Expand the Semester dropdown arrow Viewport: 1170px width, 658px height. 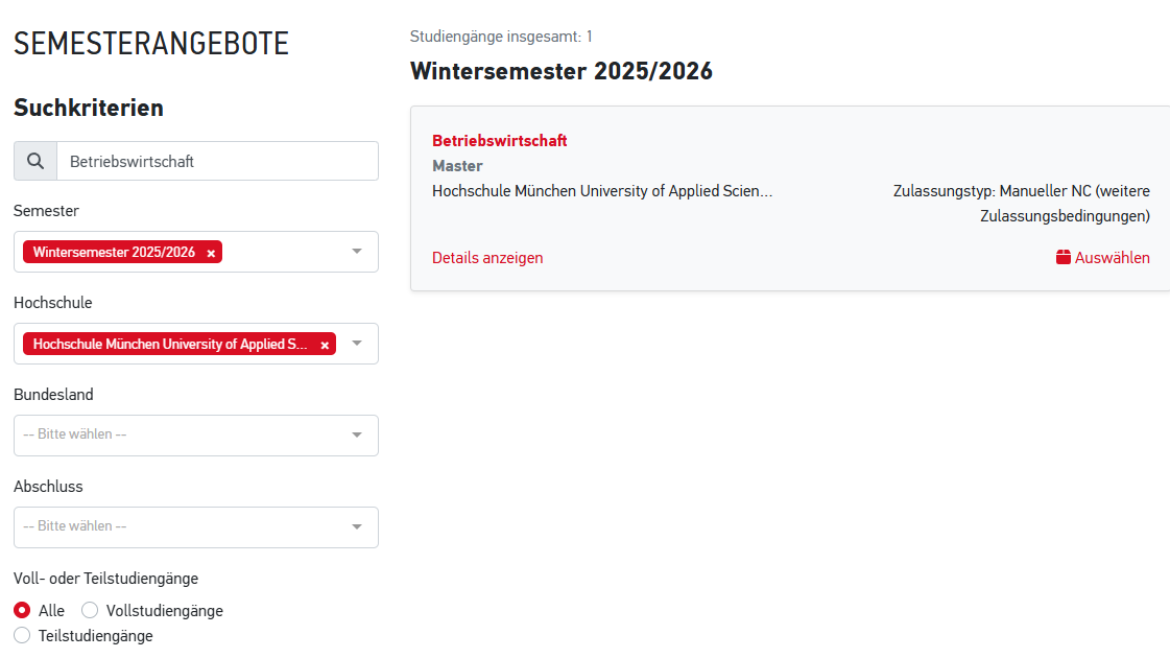(x=357, y=251)
